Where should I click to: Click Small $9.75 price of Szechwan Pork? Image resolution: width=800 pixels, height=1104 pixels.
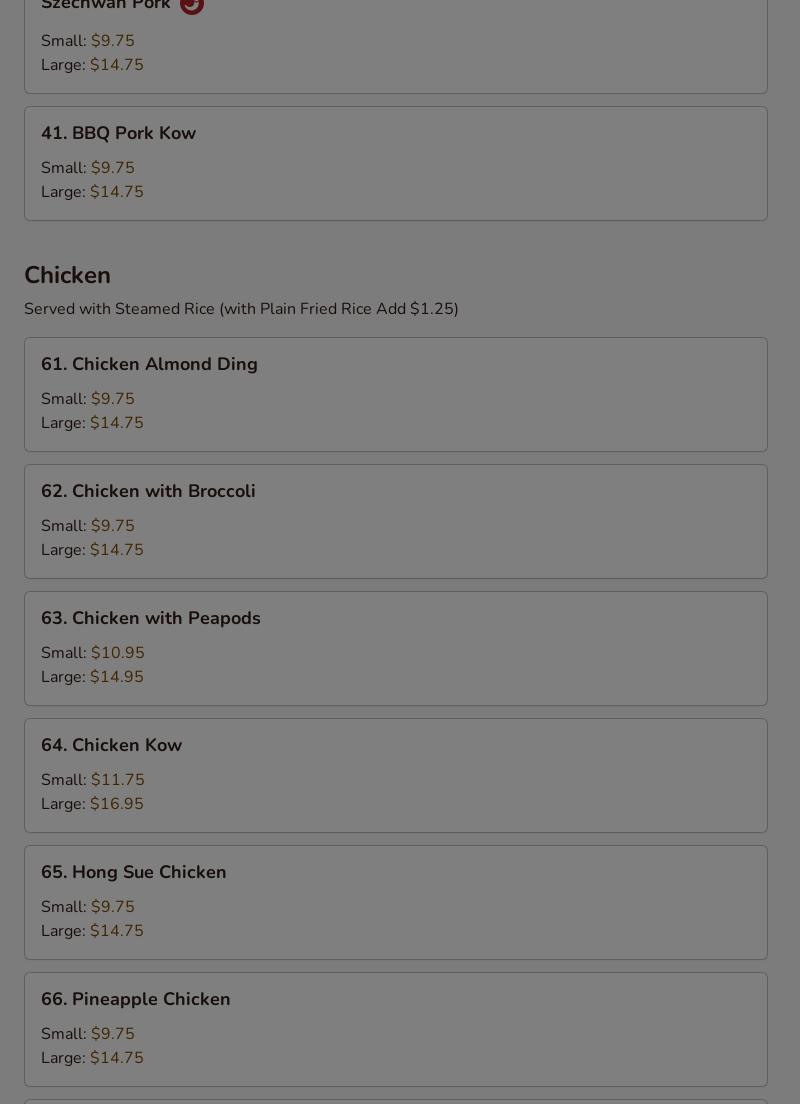(88, 41)
